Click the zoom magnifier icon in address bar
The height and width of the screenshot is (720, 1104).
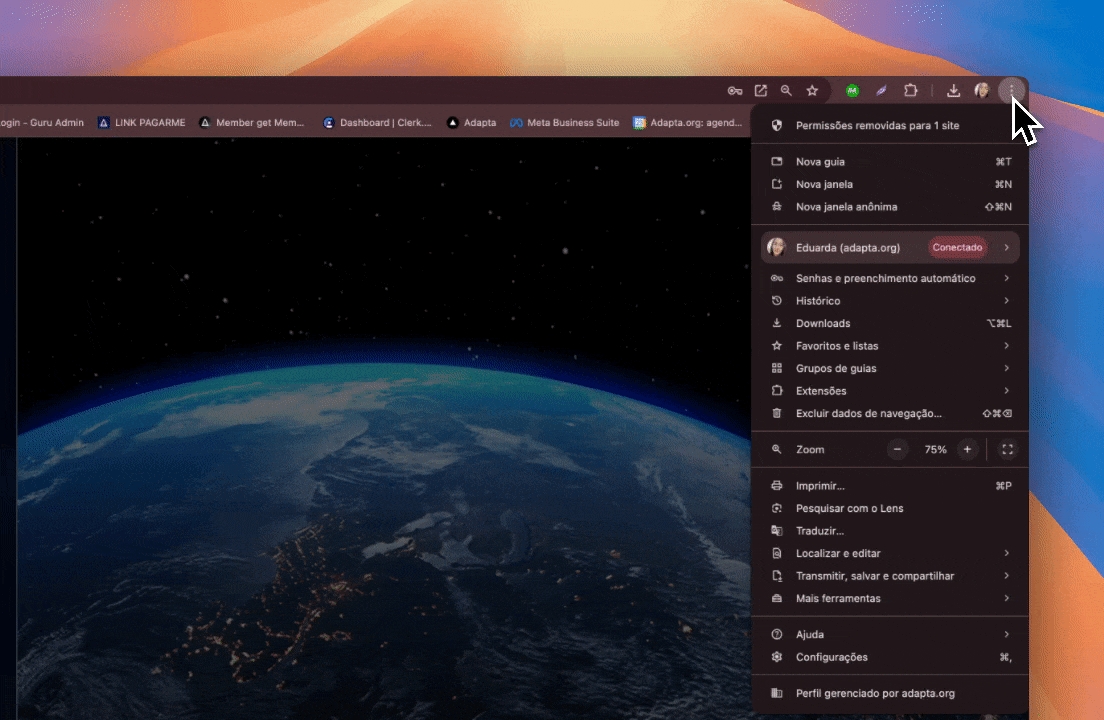tap(787, 91)
